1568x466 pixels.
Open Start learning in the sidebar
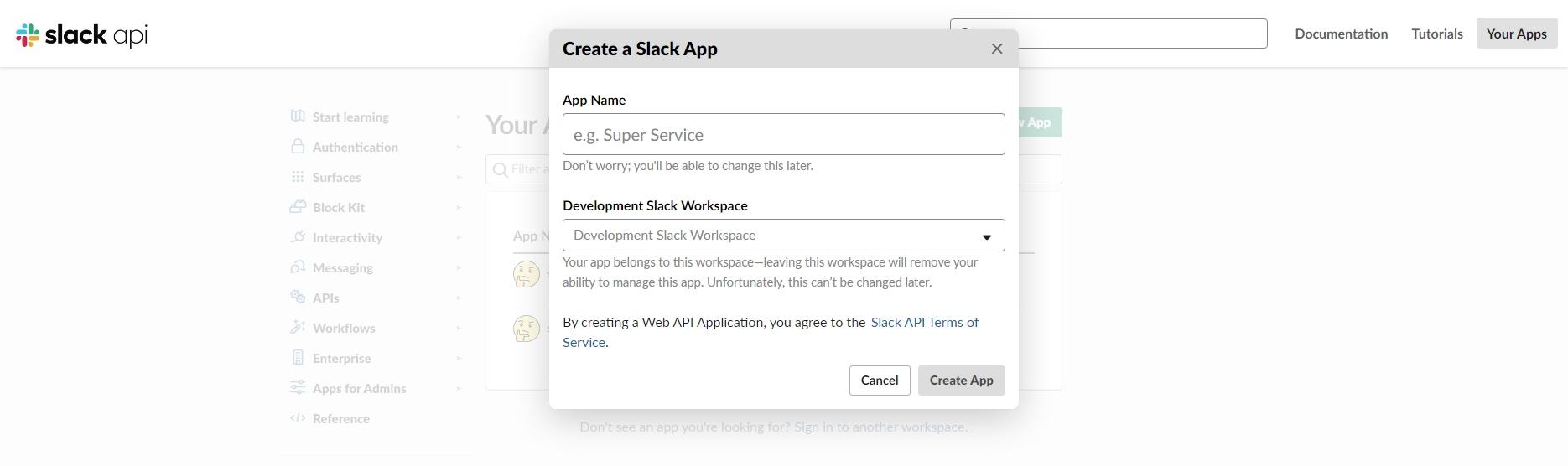350,117
